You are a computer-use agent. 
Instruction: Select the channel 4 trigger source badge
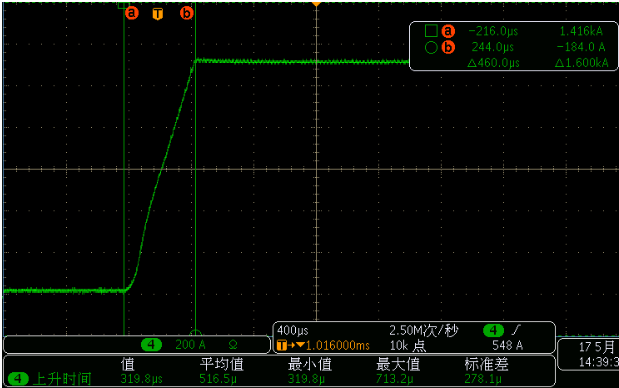tap(493, 330)
